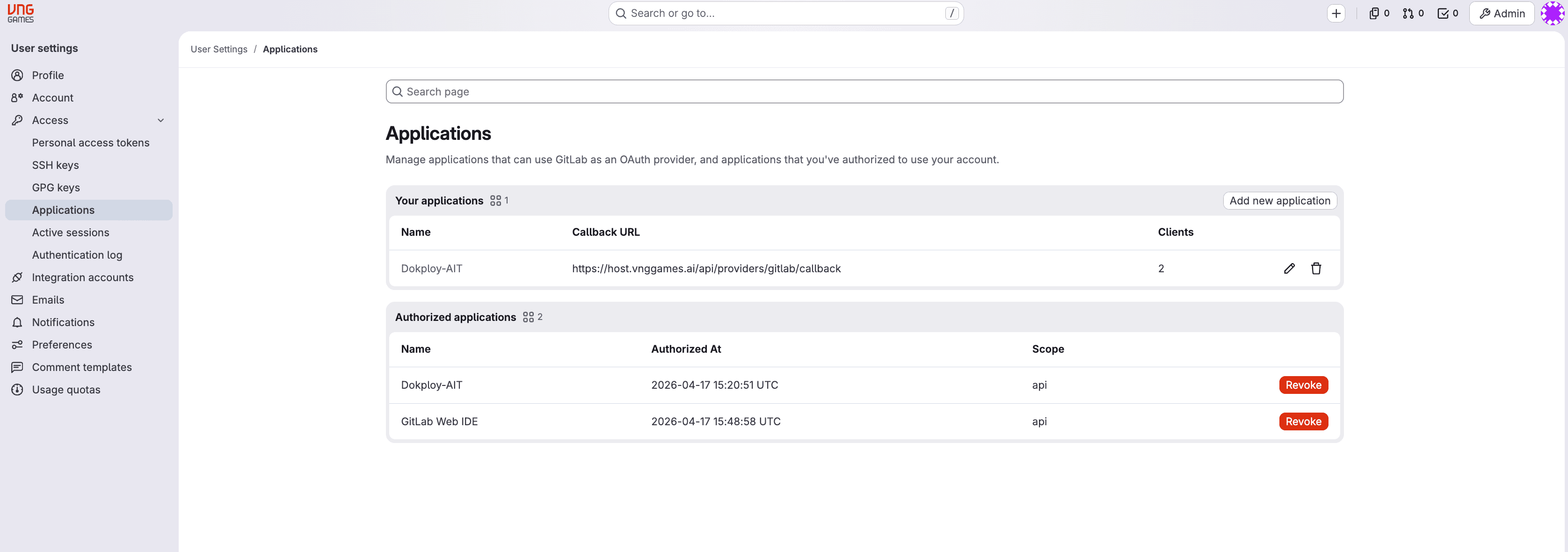Open Personal access tokens page
Image resolution: width=1568 pixels, height=552 pixels.
91,142
